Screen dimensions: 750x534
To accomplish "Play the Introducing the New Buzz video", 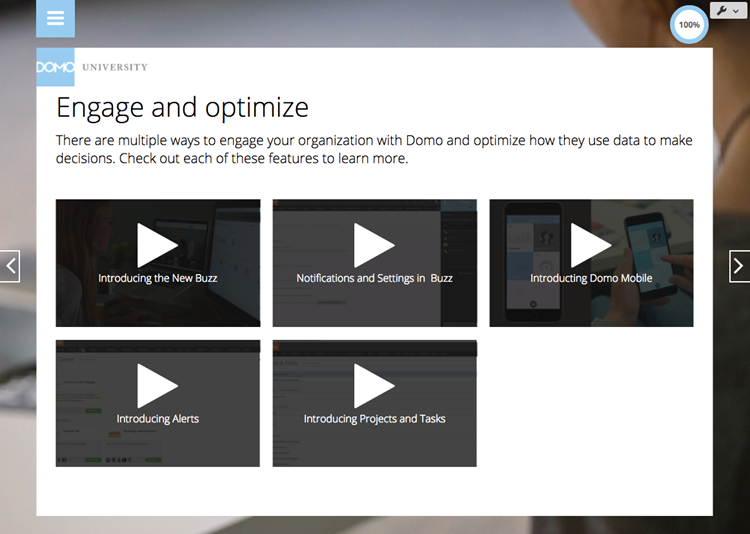I will tap(157, 245).
